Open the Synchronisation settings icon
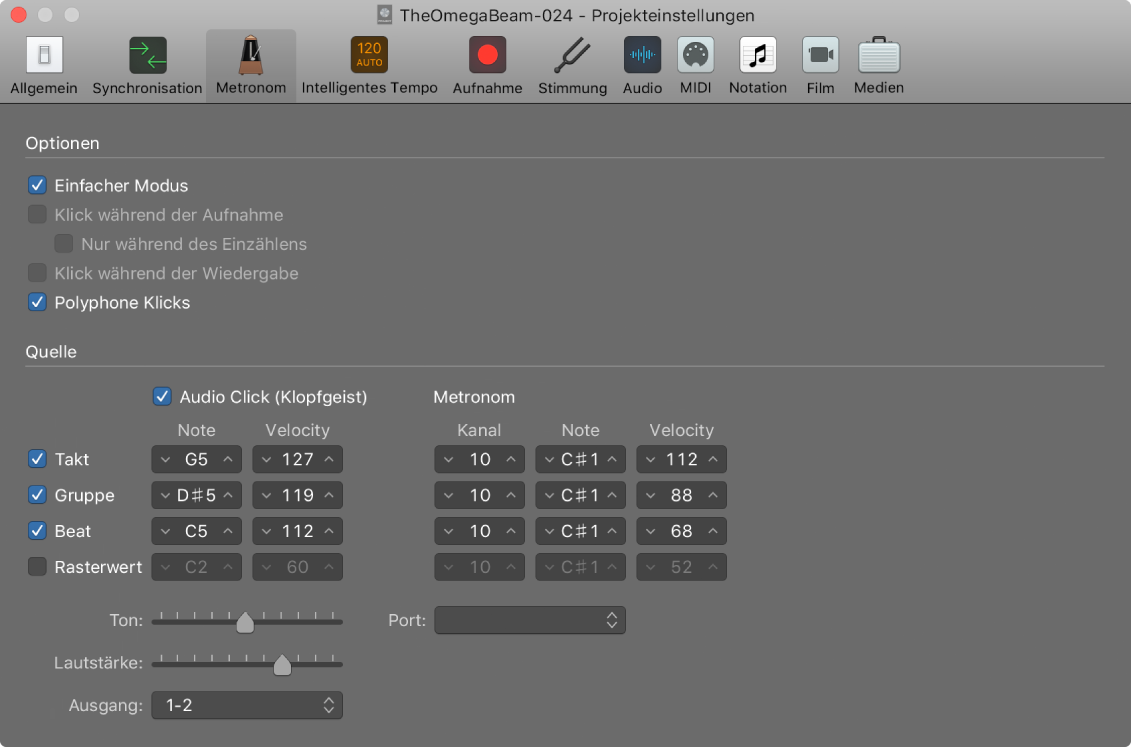The width and height of the screenshot is (1131, 747). pos(148,55)
